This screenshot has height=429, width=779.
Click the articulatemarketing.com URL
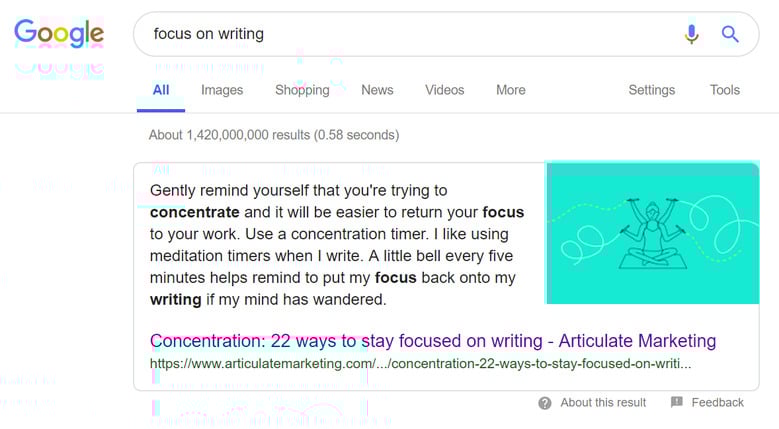[x=420, y=363]
